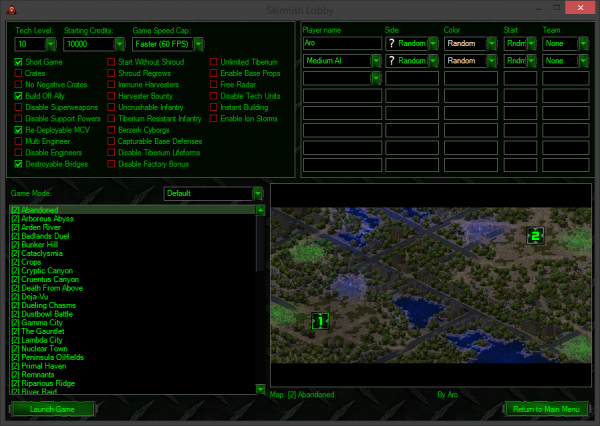Select [2] Riparious Ridge map

point(132,383)
